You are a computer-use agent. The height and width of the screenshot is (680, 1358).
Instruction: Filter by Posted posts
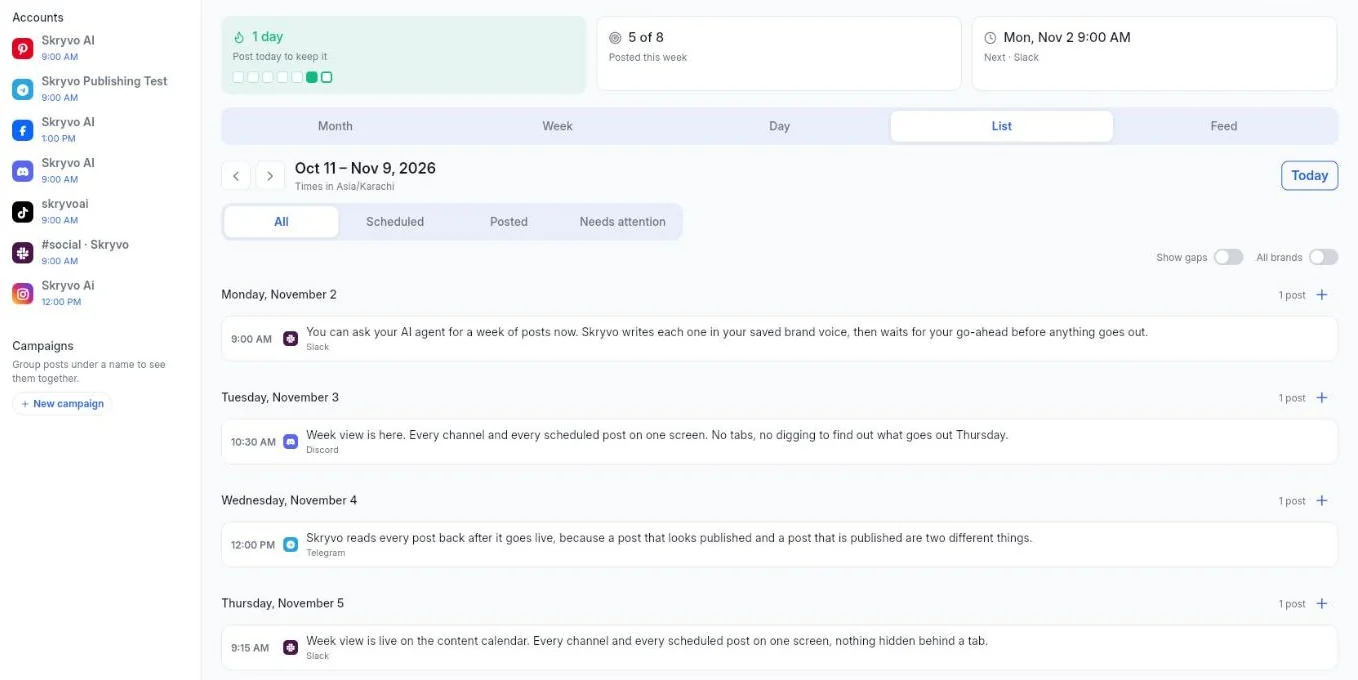(509, 222)
